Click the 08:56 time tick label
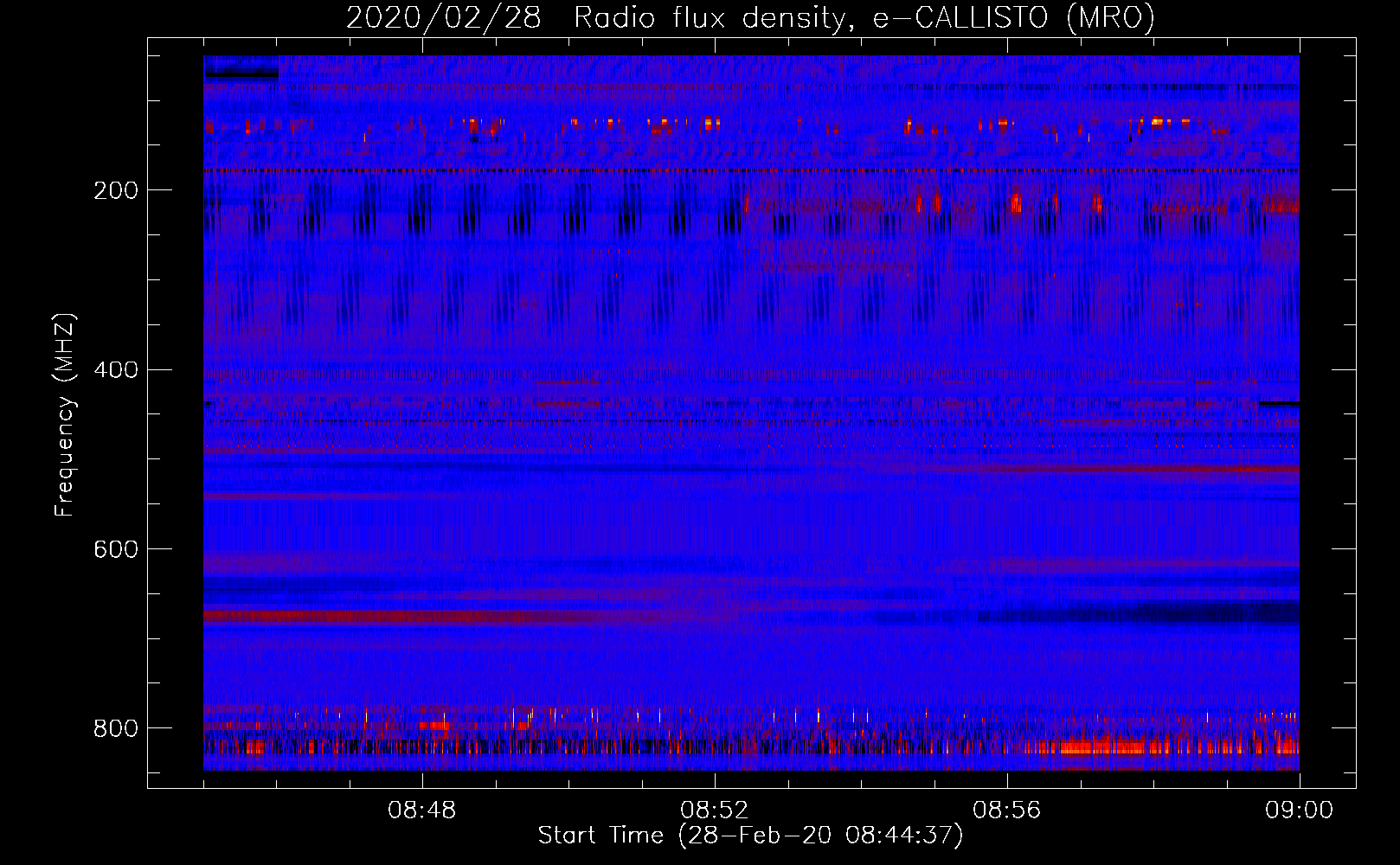 point(1006,811)
